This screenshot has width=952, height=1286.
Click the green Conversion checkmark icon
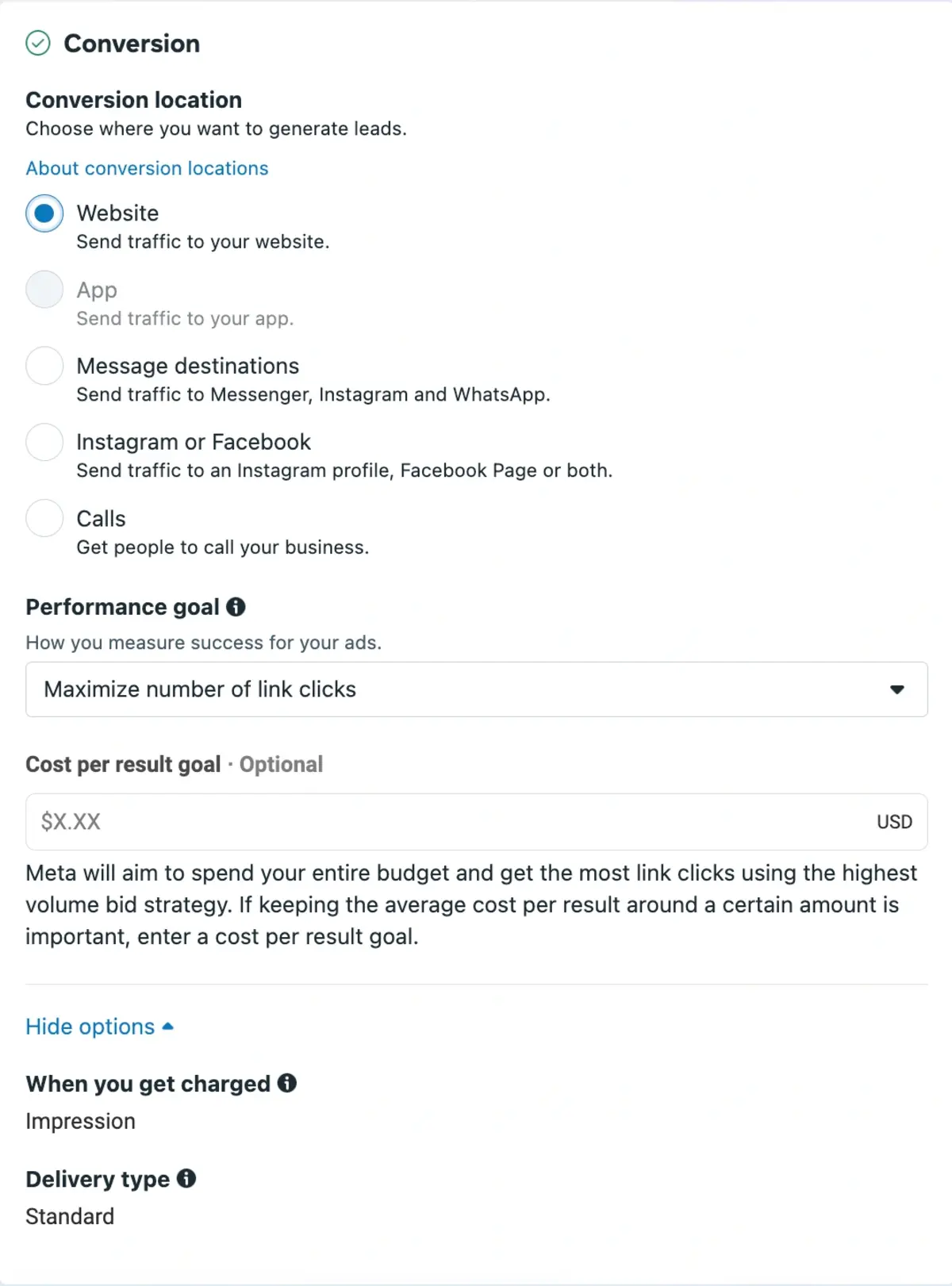tap(38, 43)
